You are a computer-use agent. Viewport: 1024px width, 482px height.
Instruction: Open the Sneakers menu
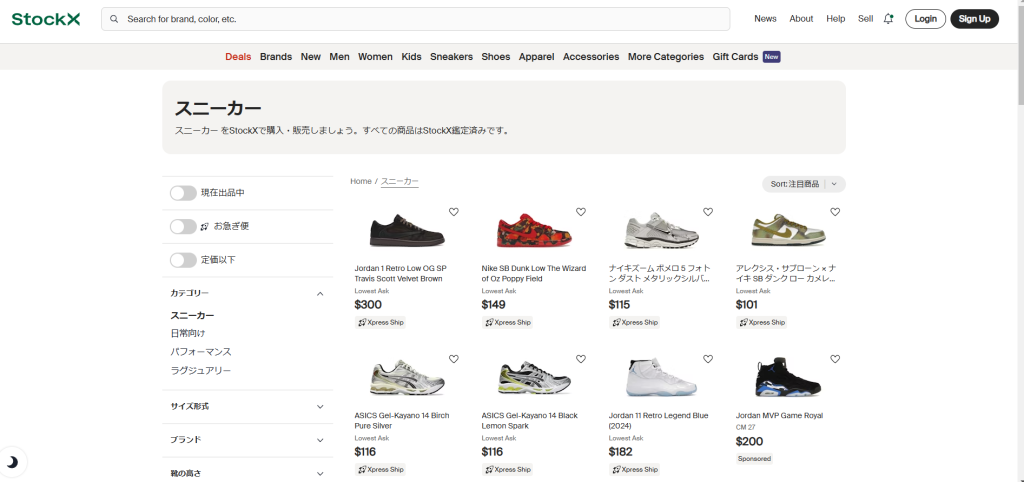pyautogui.click(x=451, y=57)
